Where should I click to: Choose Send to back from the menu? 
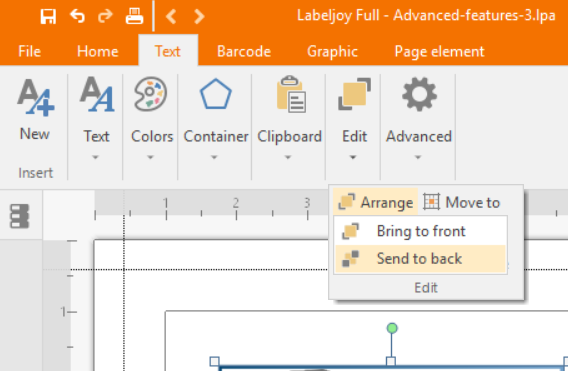[x=420, y=259]
